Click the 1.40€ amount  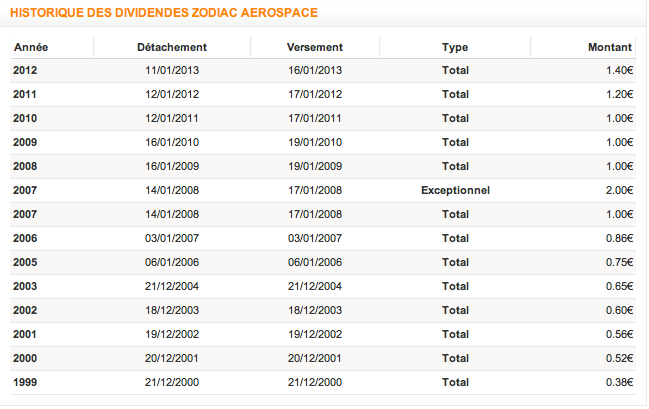coord(619,70)
